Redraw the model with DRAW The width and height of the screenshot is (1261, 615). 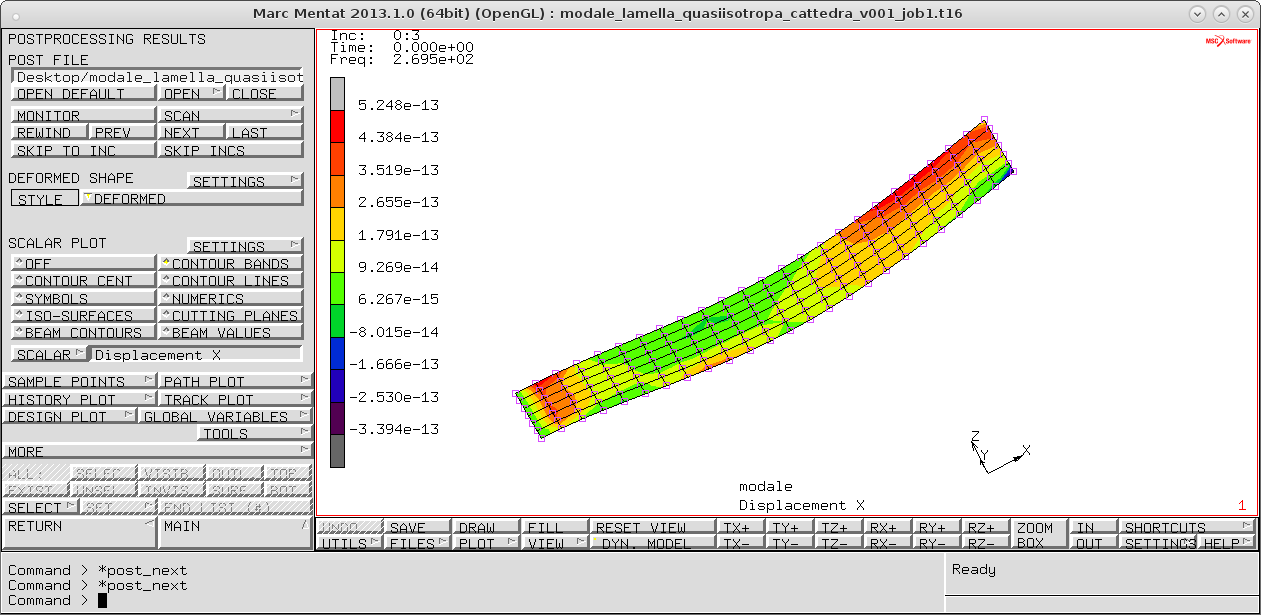(x=486, y=527)
